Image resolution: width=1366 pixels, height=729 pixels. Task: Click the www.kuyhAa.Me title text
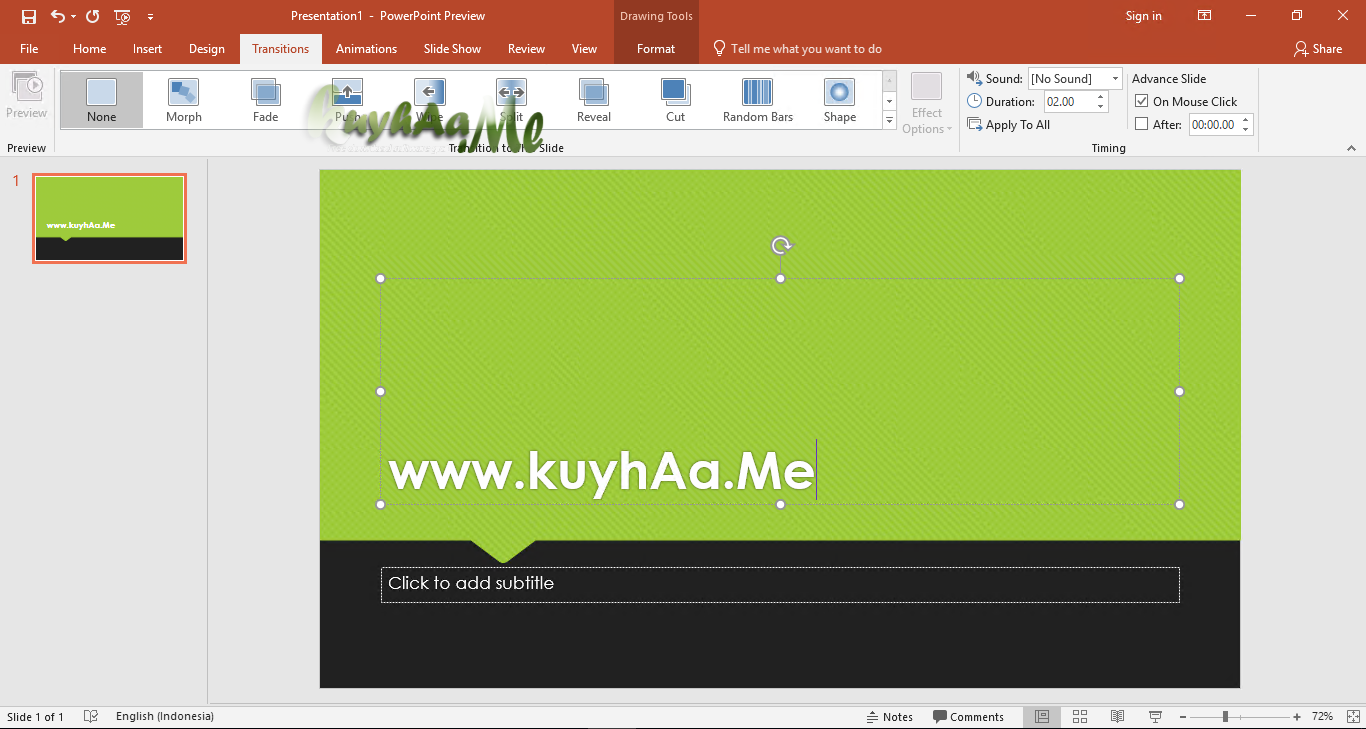601,471
